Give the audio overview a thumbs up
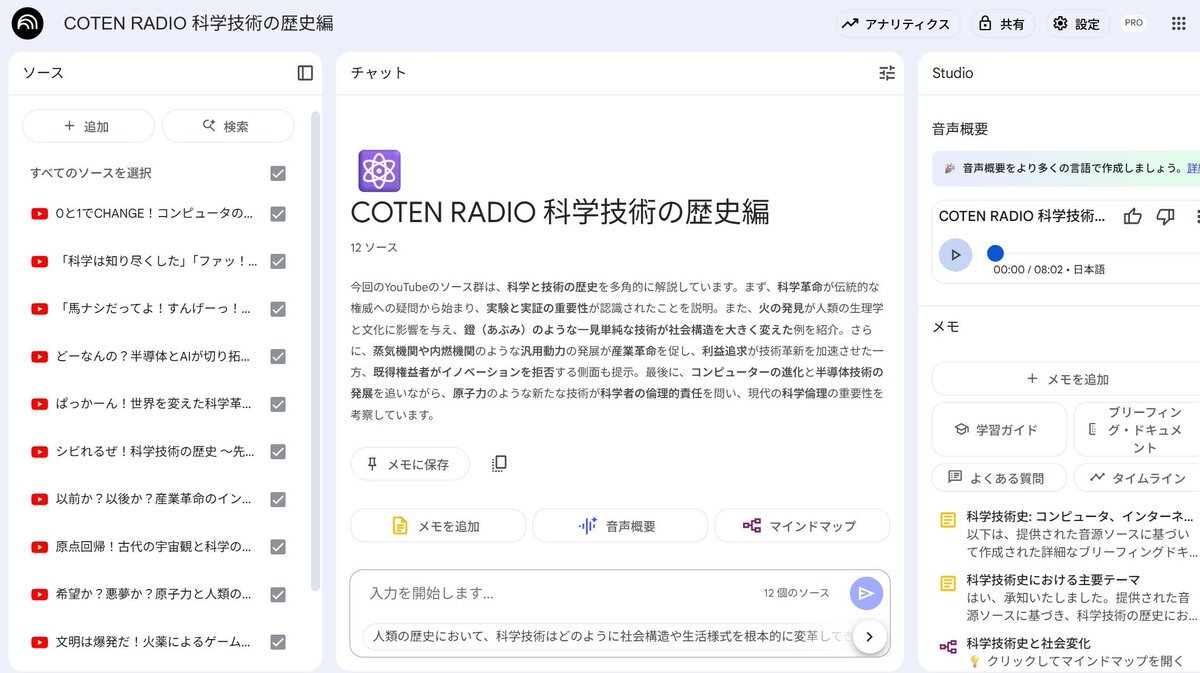Viewport: 1200px width, 673px height. [x=1133, y=216]
